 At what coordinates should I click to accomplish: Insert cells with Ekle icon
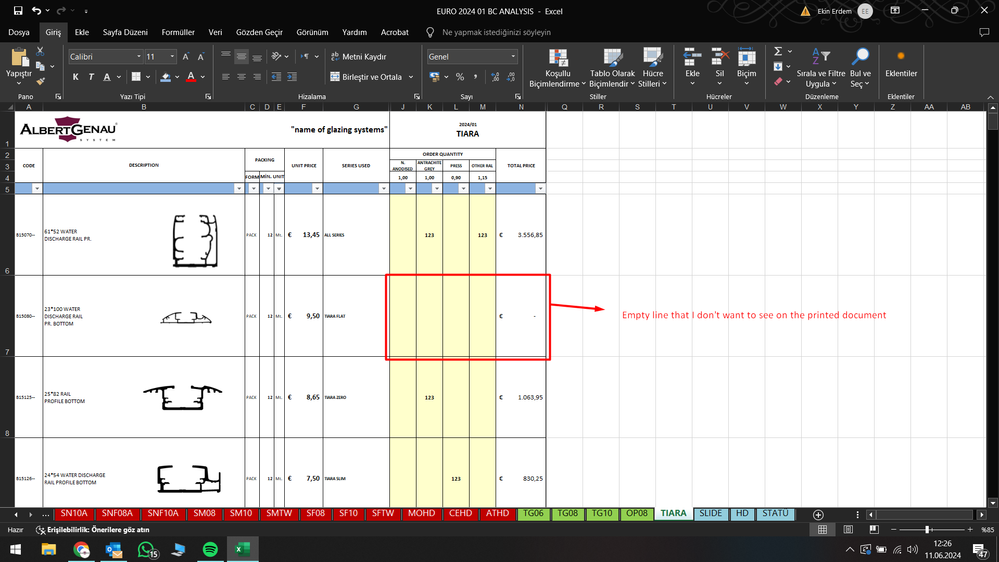693,57
